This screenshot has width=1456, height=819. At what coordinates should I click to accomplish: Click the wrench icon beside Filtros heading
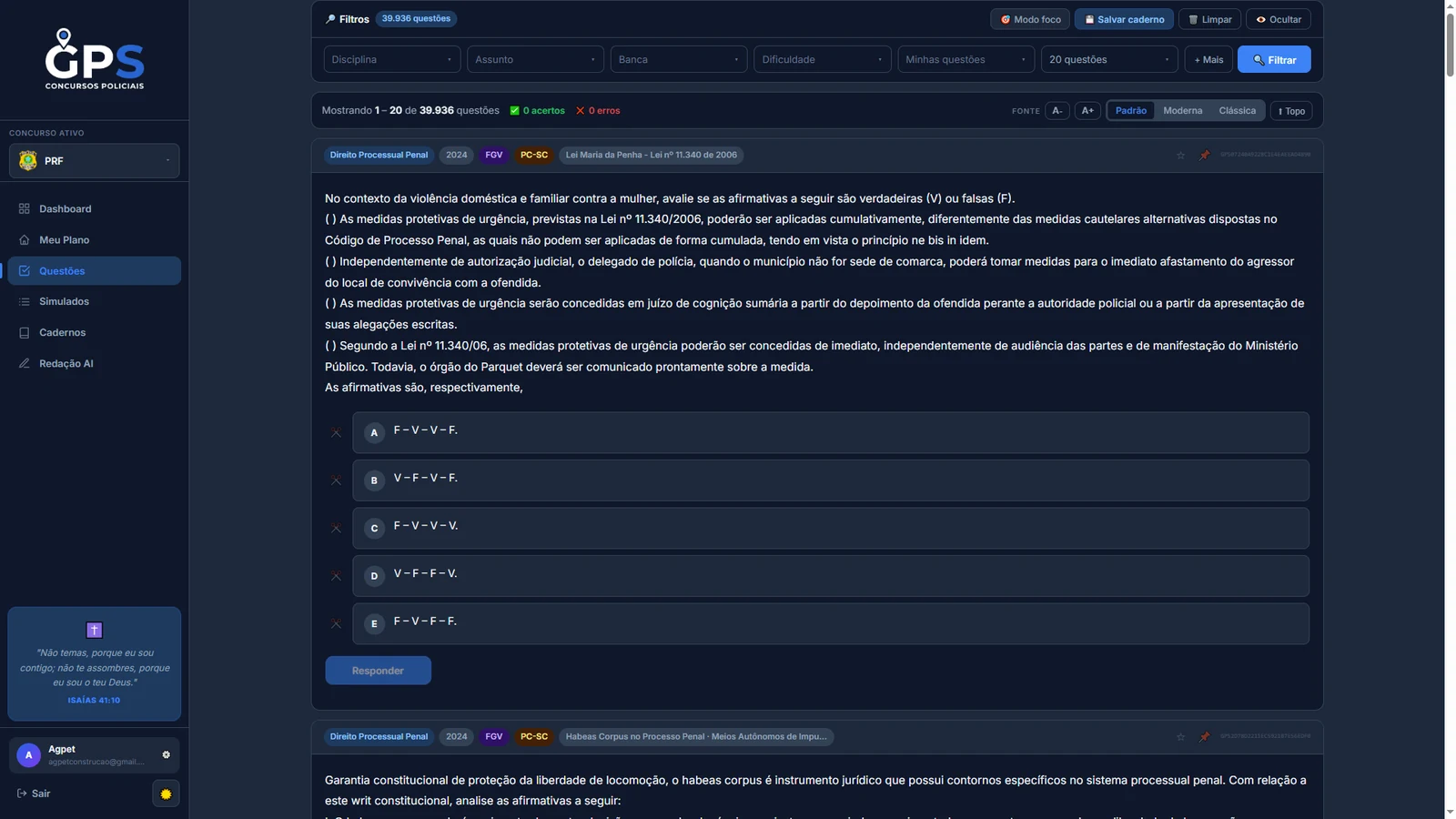(x=330, y=18)
